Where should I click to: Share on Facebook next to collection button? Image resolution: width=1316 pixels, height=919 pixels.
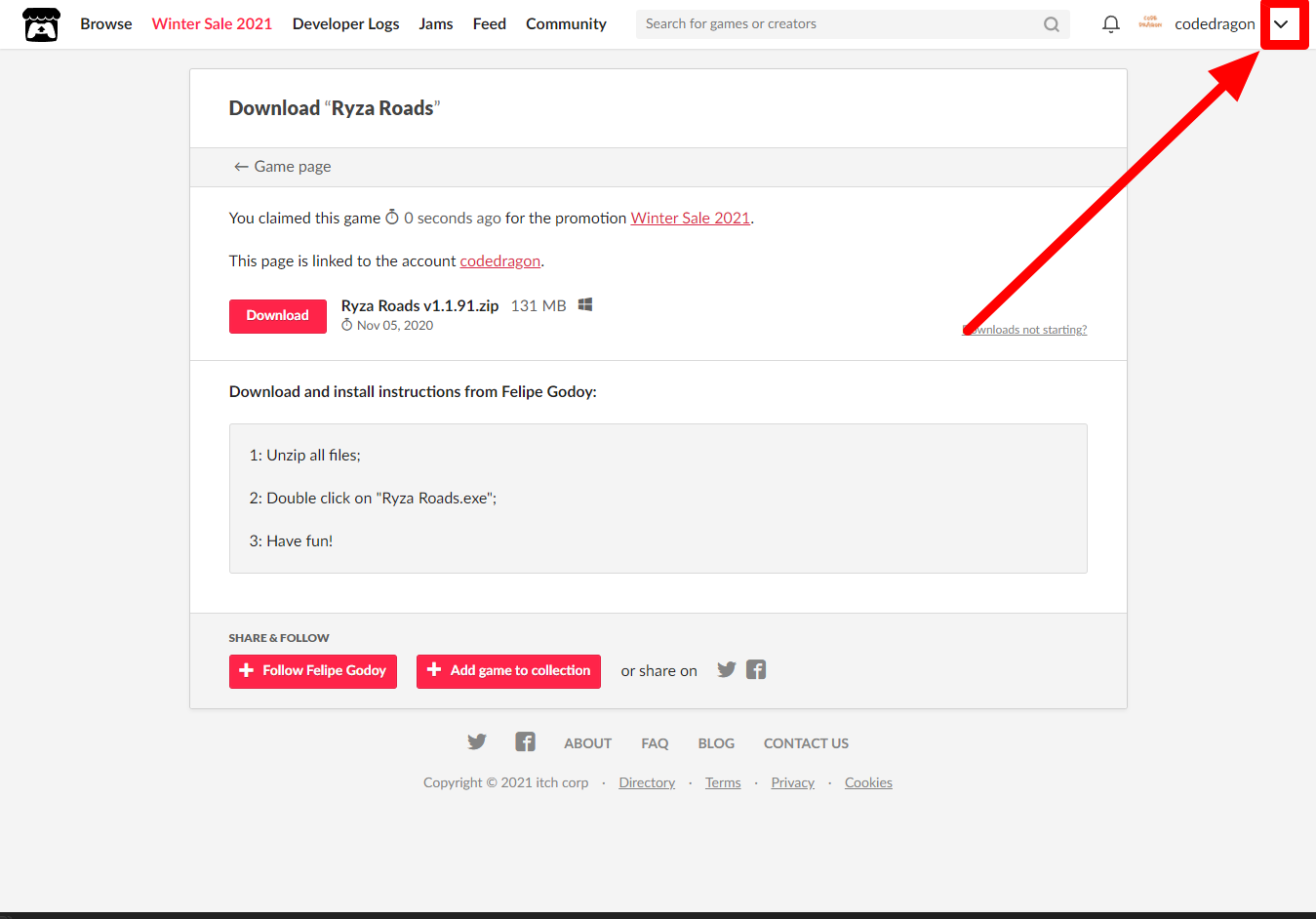[x=756, y=669]
